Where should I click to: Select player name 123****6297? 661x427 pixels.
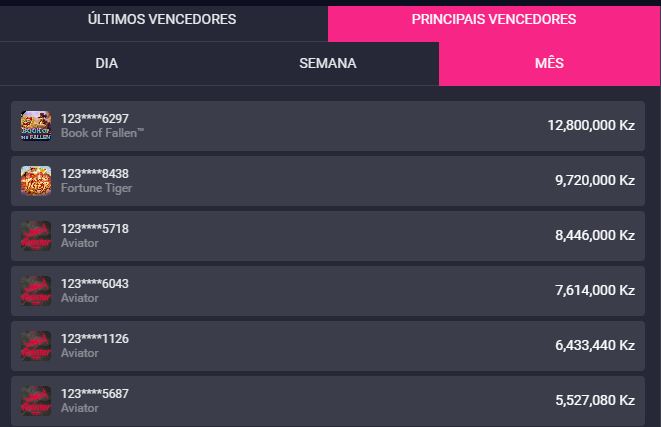pos(95,119)
